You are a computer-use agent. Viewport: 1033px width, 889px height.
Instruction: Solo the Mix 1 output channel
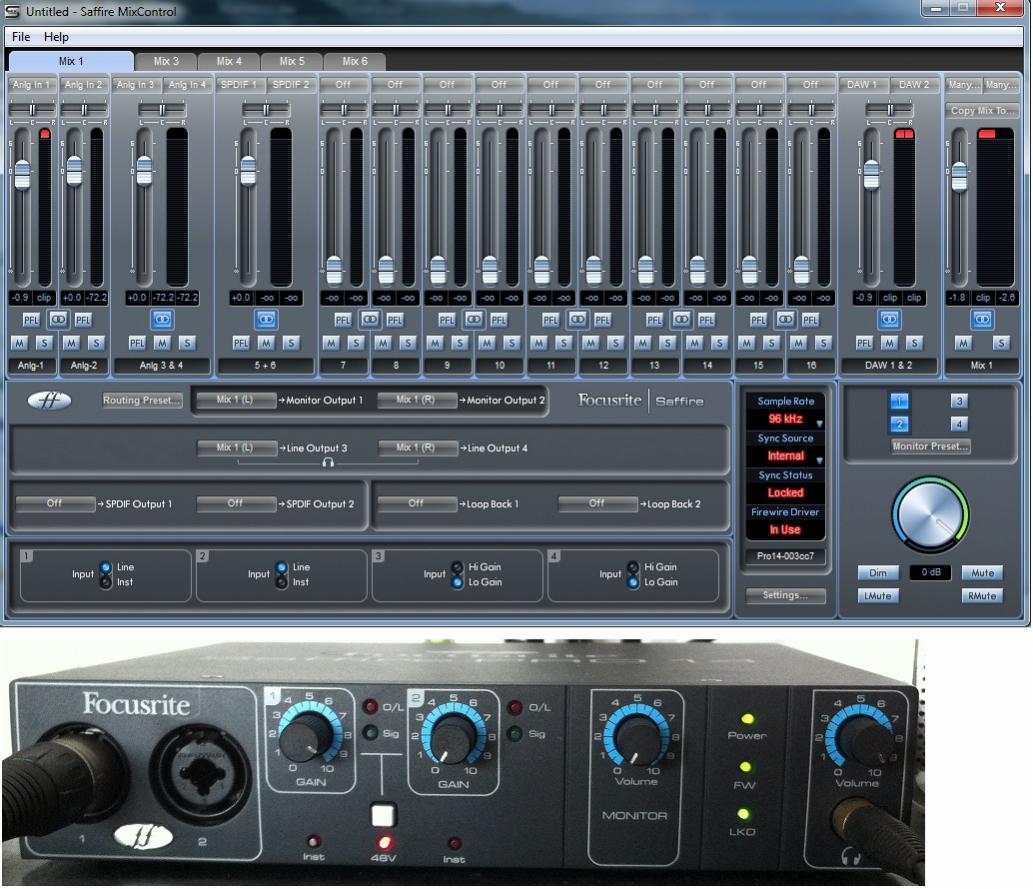click(x=1001, y=343)
